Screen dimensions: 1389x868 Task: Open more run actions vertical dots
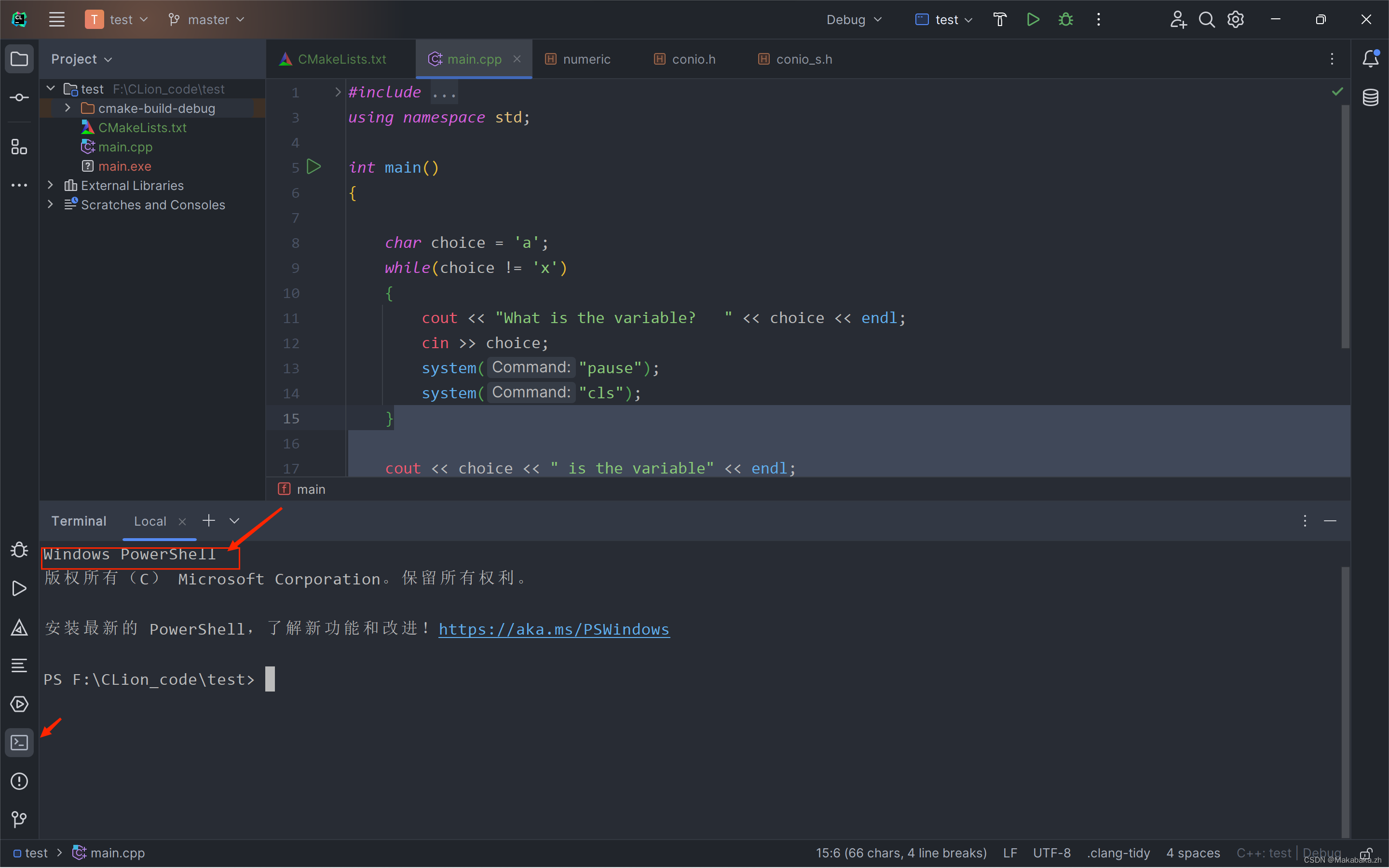pyautogui.click(x=1099, y=19)
